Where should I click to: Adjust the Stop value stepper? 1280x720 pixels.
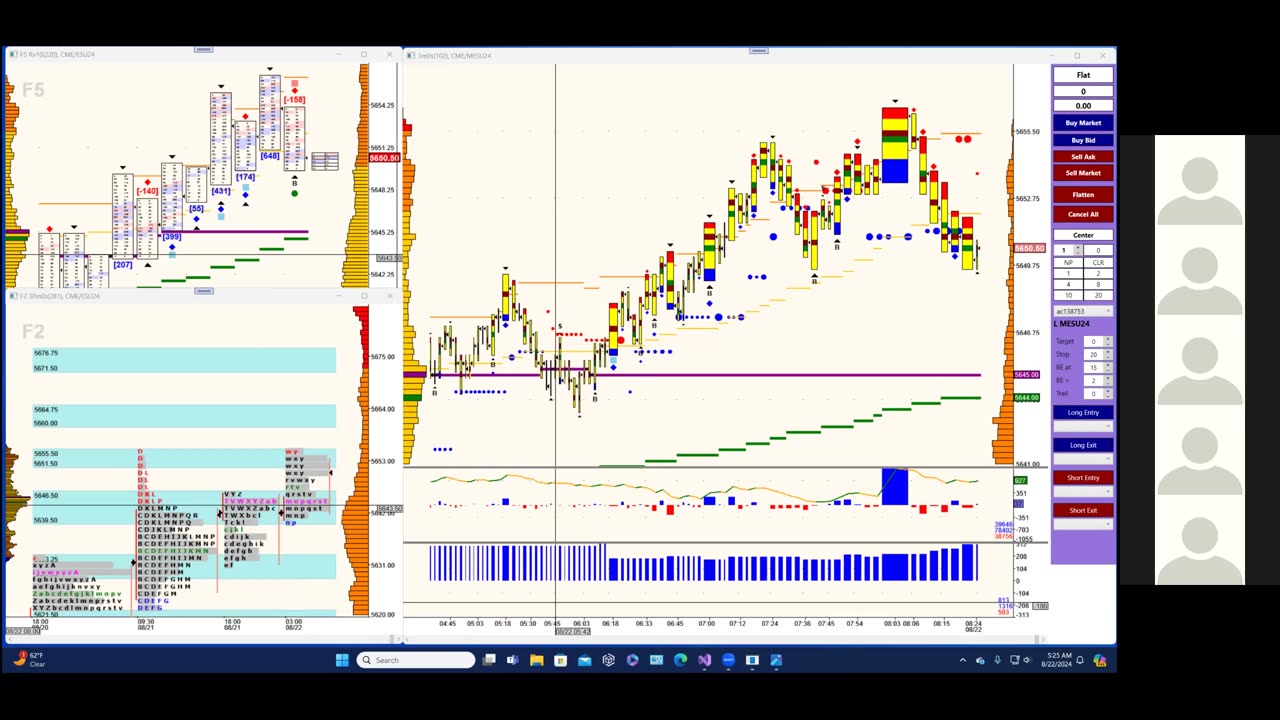[x=1108, y=354]
